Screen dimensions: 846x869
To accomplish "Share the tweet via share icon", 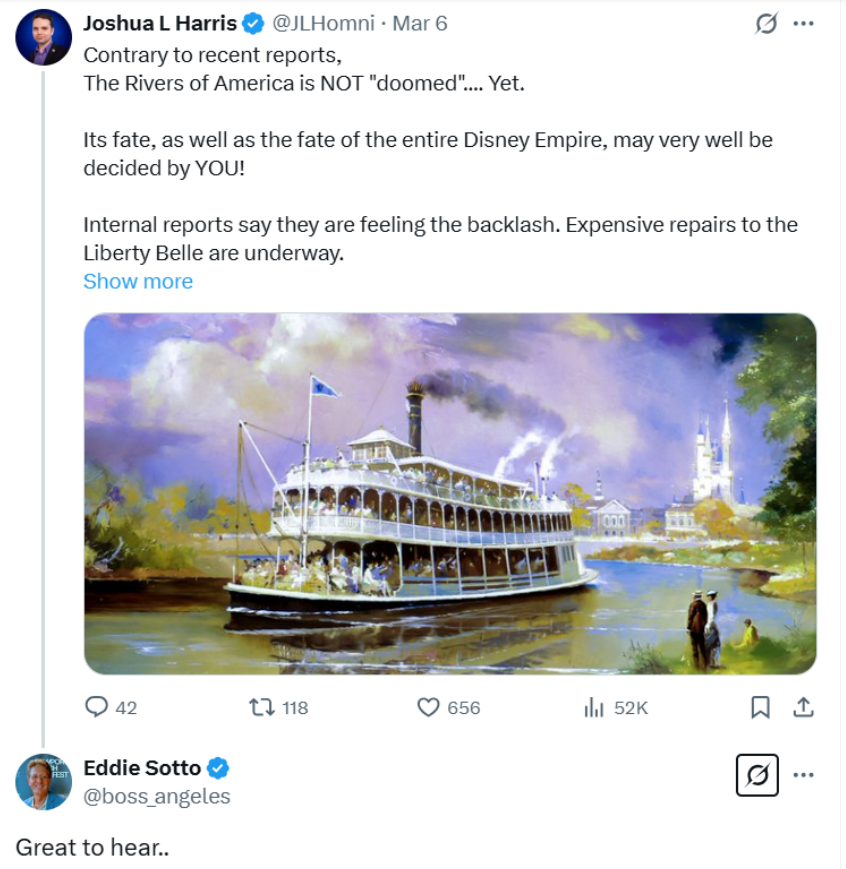I will click(x=802, y=707).
